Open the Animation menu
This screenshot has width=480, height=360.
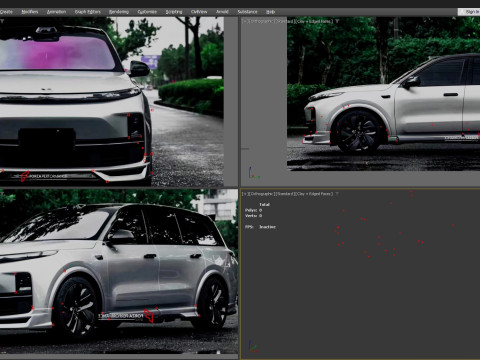click(x=56, y=12)
